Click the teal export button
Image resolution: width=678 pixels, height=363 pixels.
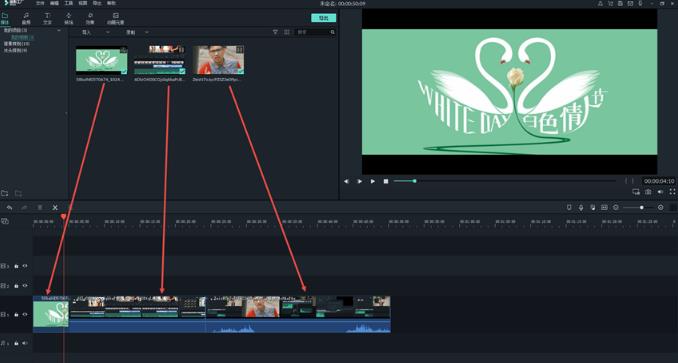(323, 18)
